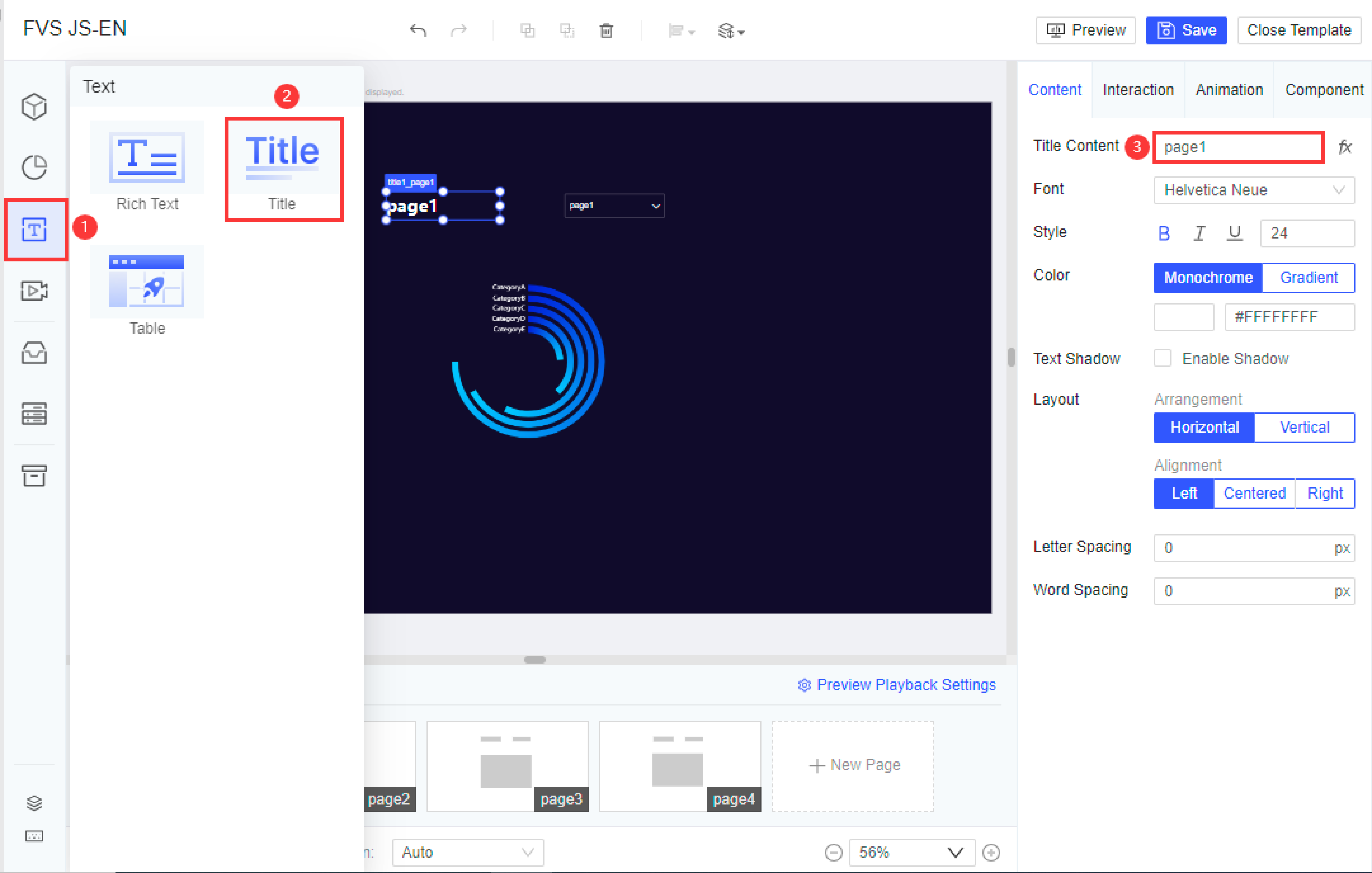Image resolution: width=1372 pixels, height=873 pixels.
Task: Toggle underline text style
Action: 1235,233
